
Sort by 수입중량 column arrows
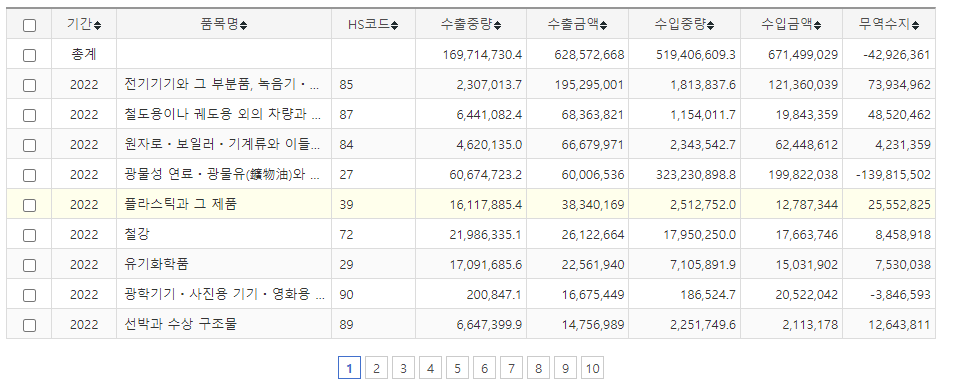pyautogui.click(x=711, y=25)
